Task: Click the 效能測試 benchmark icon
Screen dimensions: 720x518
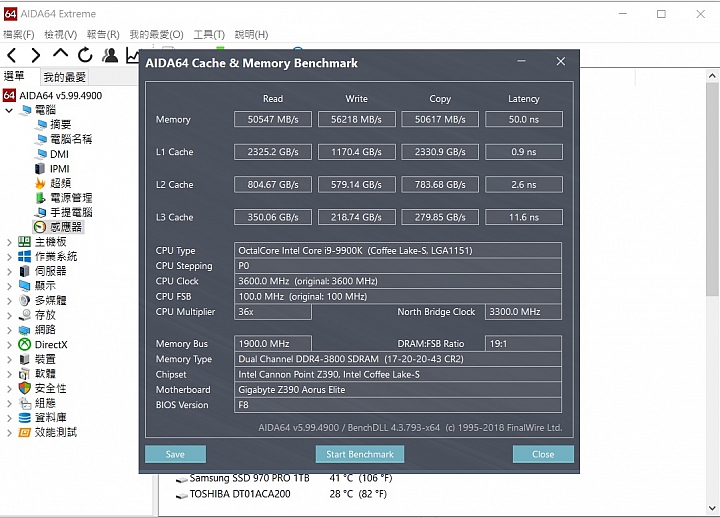Action: click(24, 432)
